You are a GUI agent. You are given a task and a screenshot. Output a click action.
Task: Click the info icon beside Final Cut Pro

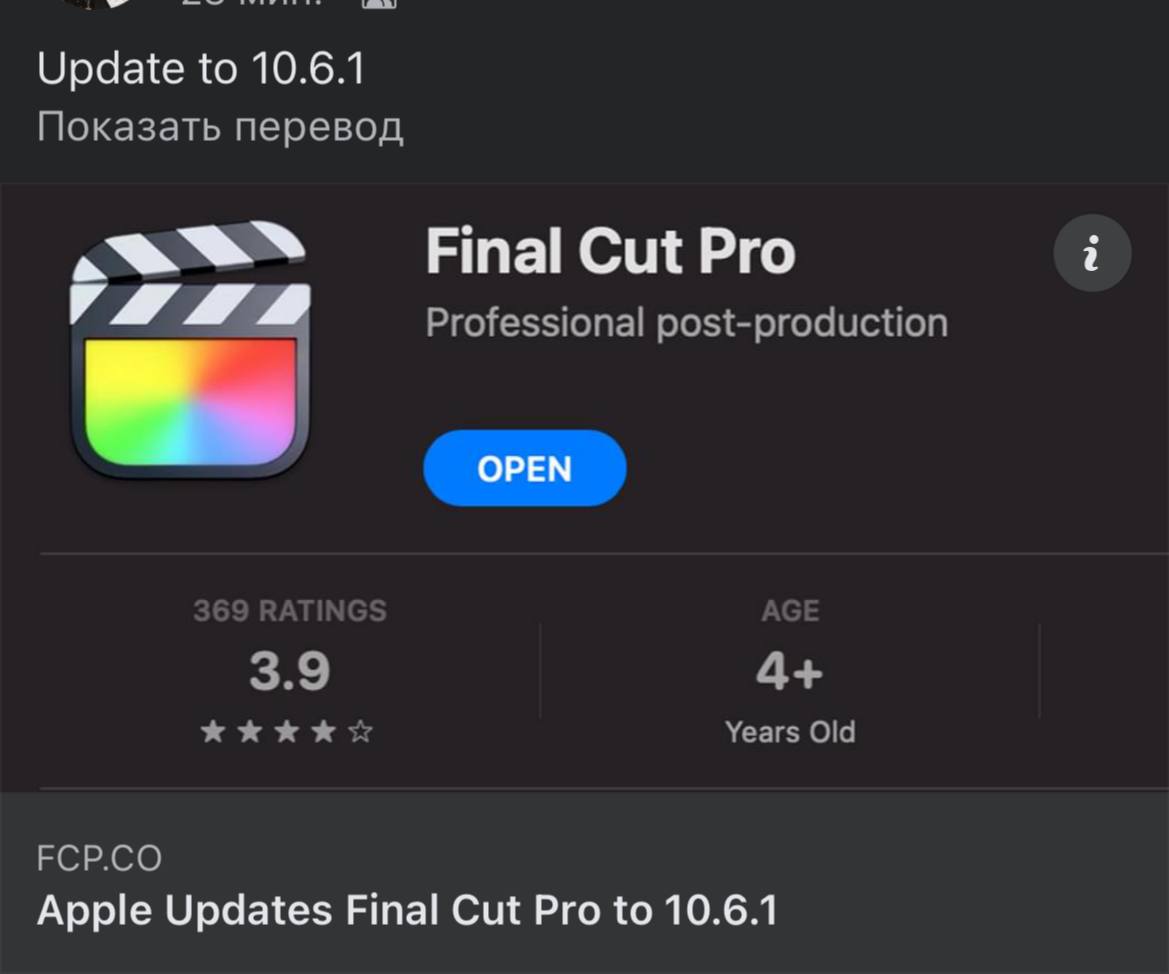1092,253
